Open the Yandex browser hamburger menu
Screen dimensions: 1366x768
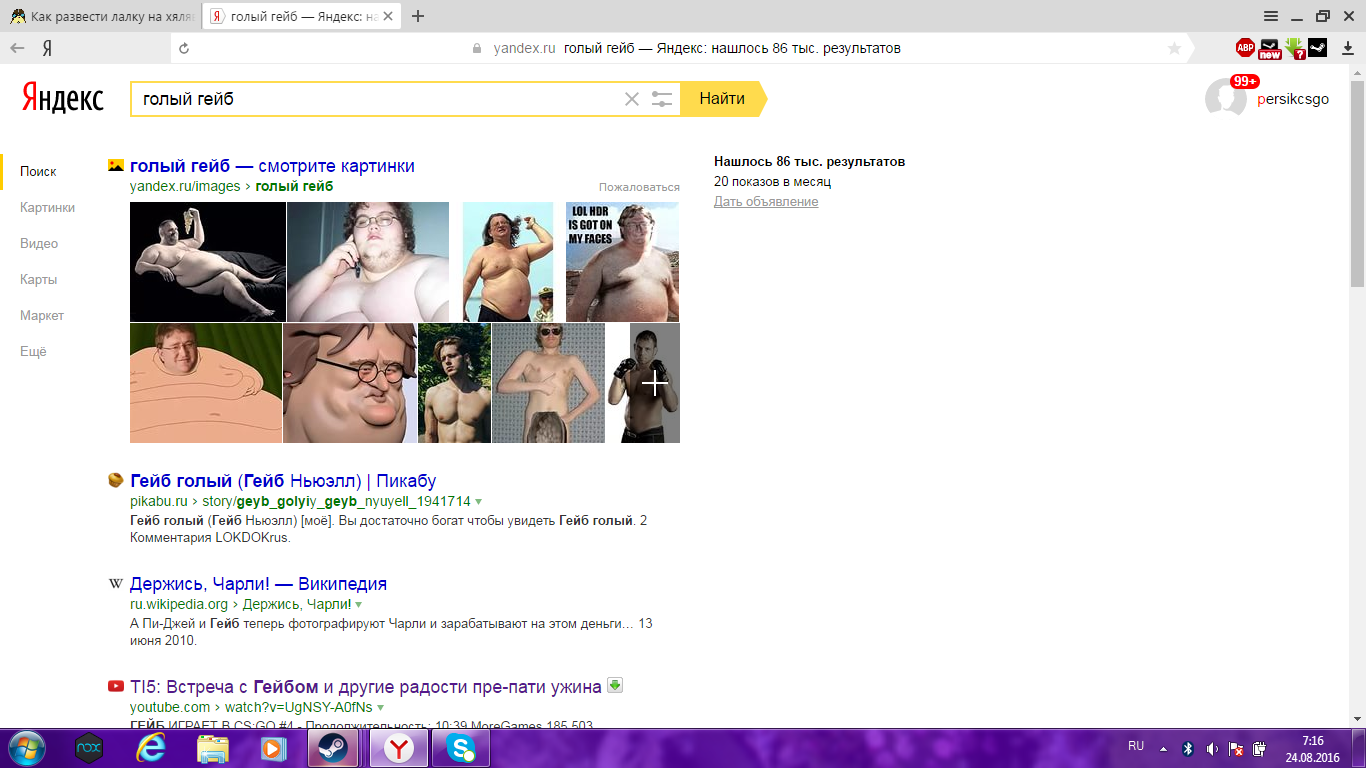click(x=1271, y=16)
